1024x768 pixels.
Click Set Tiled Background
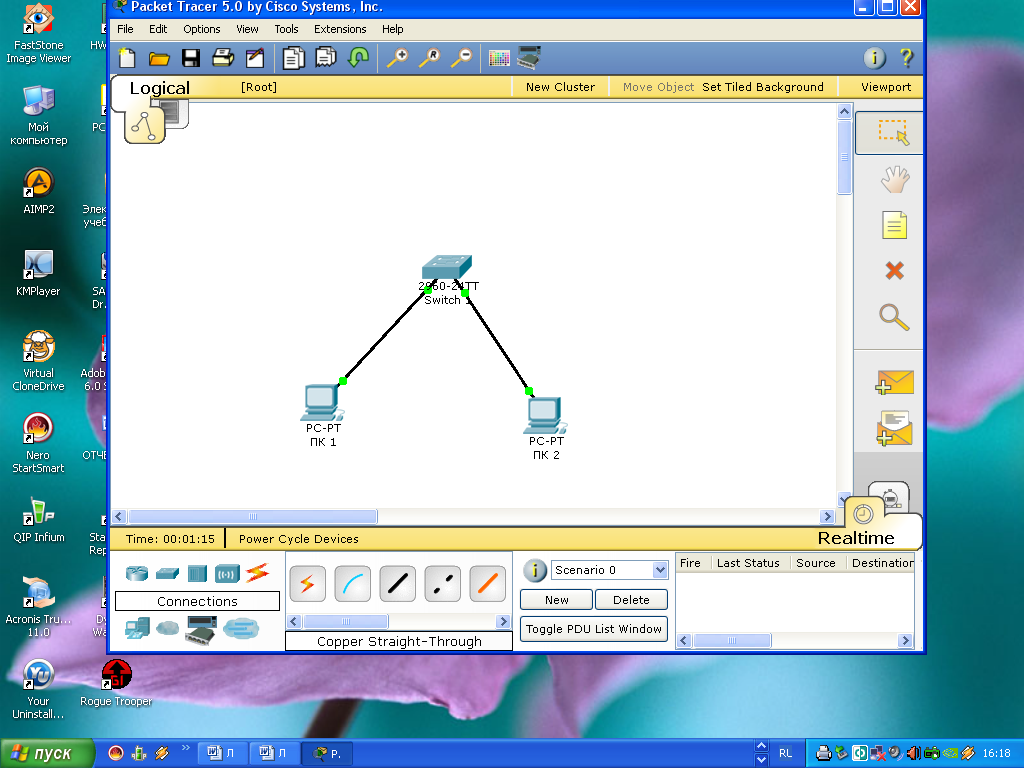(763, 87)
